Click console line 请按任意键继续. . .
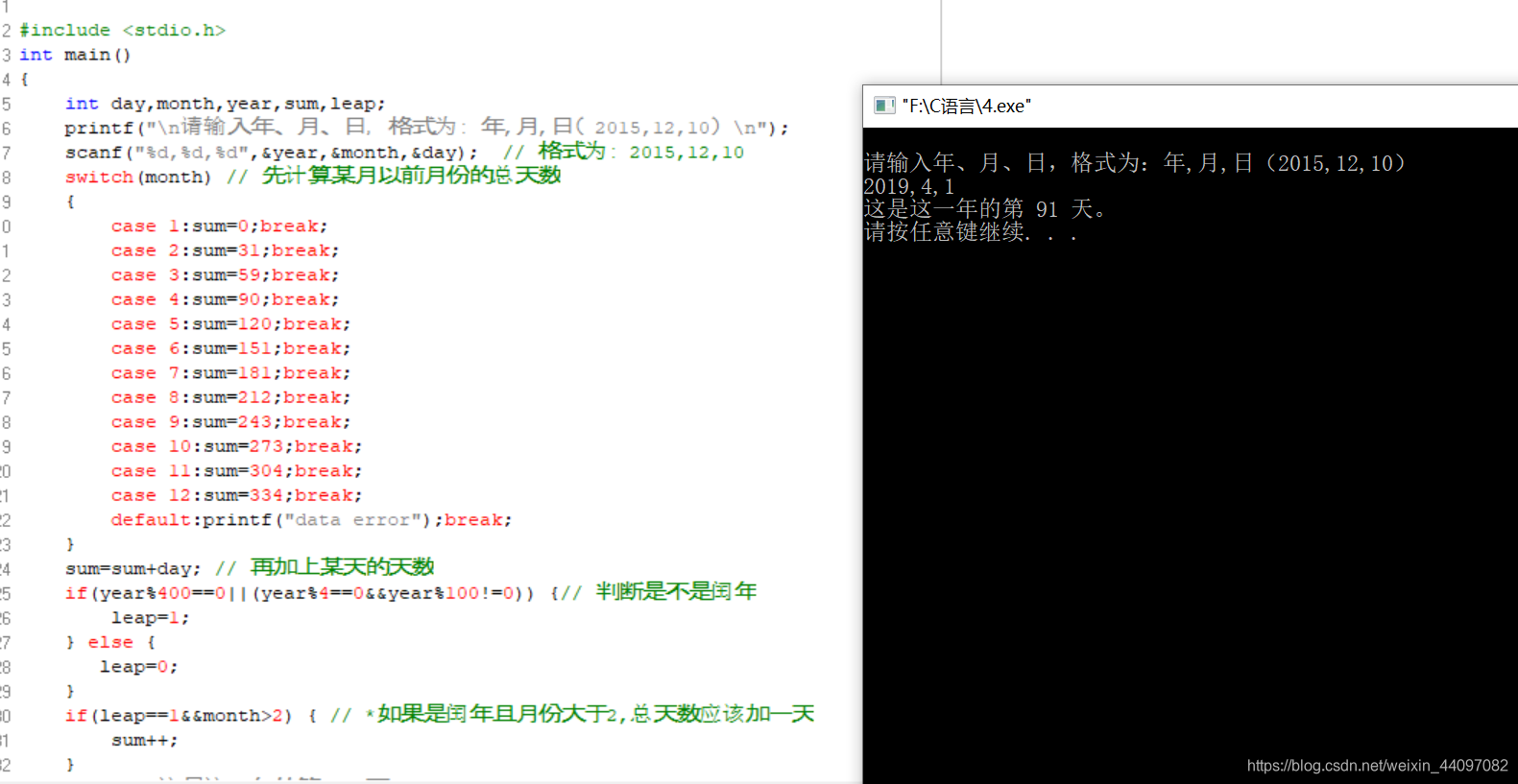The height and width of the screenshot is (784, 1518). [x=971, y=232]
